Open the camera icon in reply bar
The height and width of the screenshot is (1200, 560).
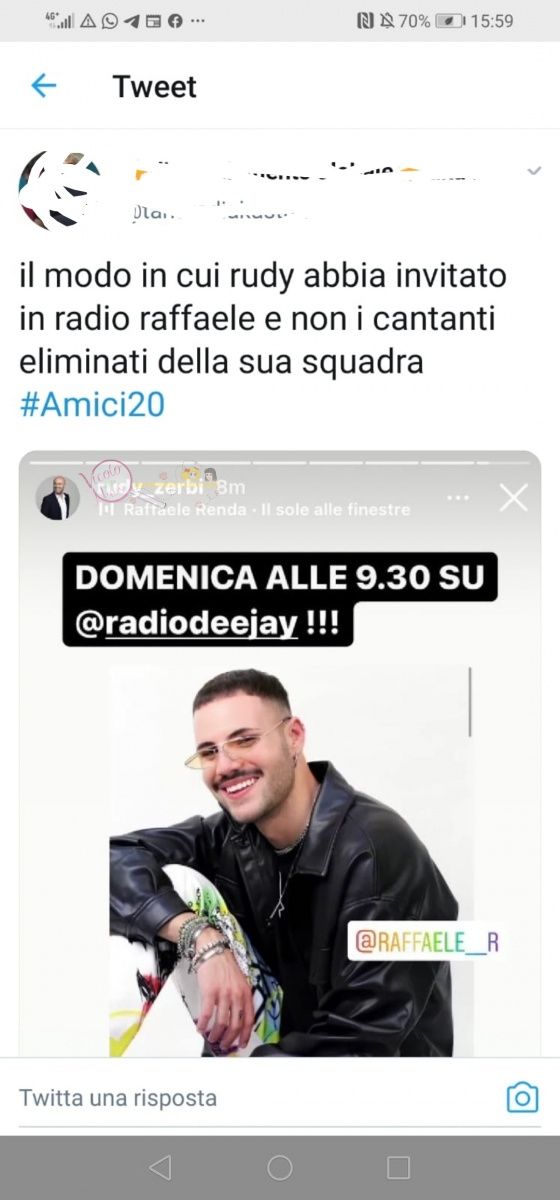click(522, 1097)
